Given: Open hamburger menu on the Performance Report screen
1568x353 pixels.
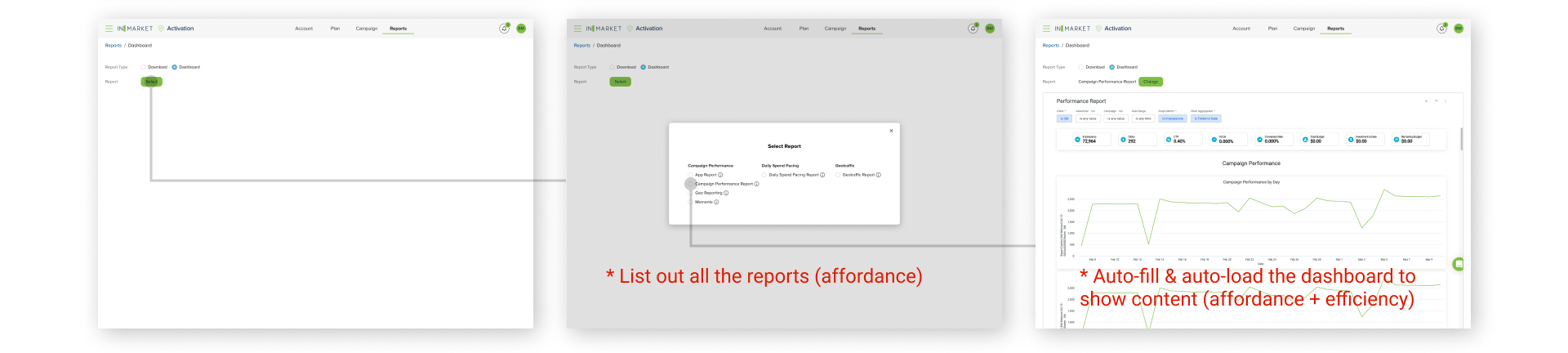Looking at the screenshot, I should click(1046, 29).
